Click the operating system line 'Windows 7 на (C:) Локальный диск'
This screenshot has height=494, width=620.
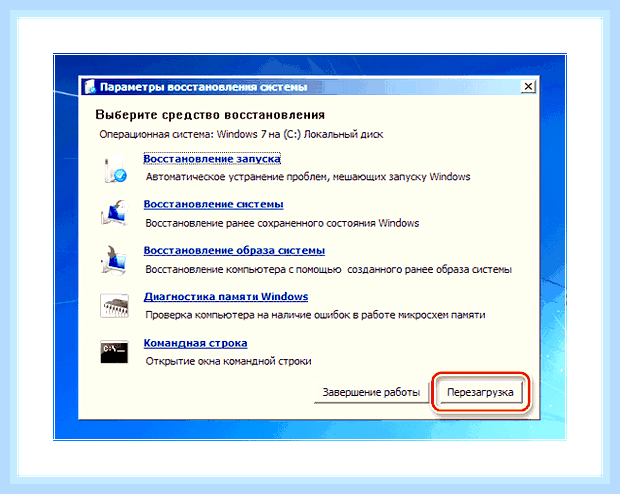pos(300,134)
